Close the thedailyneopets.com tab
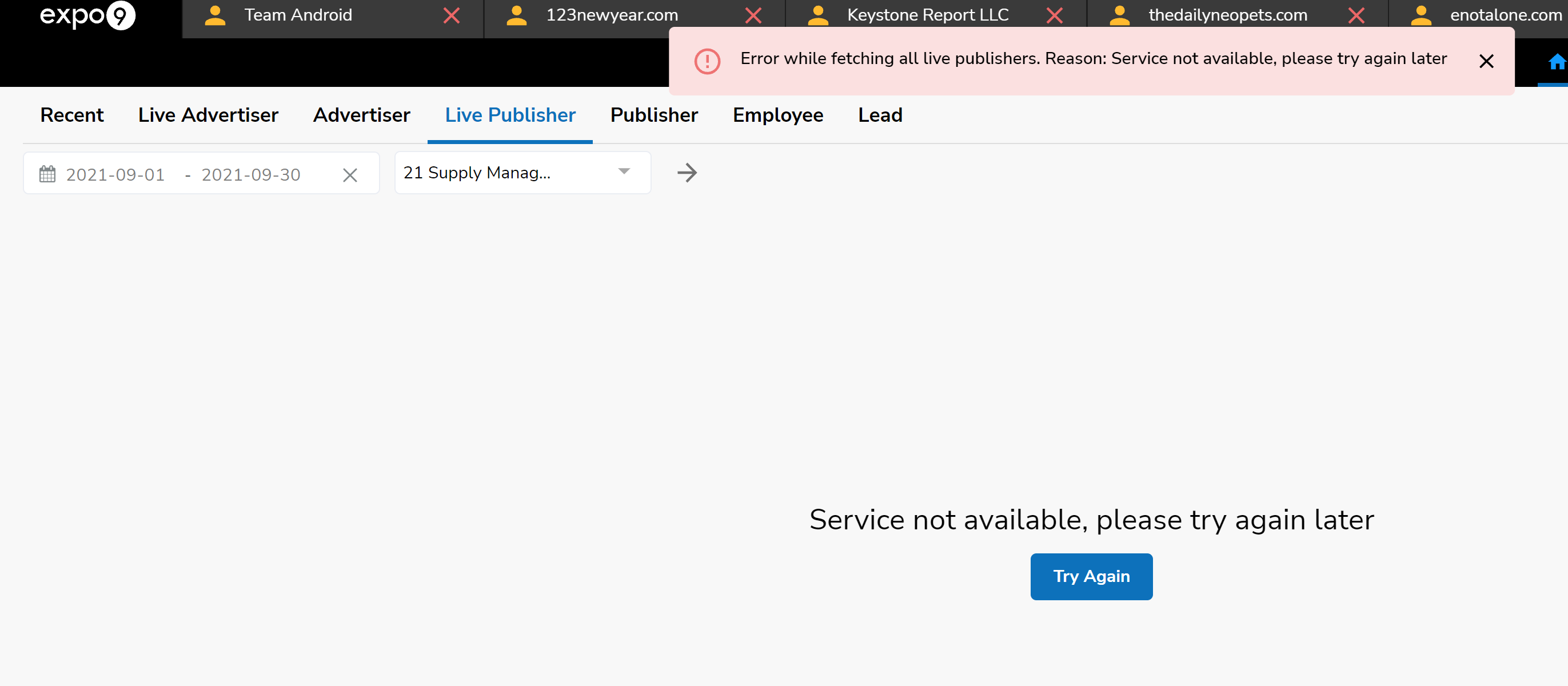Screen dimensions: 1568x686 [1356, 15]
